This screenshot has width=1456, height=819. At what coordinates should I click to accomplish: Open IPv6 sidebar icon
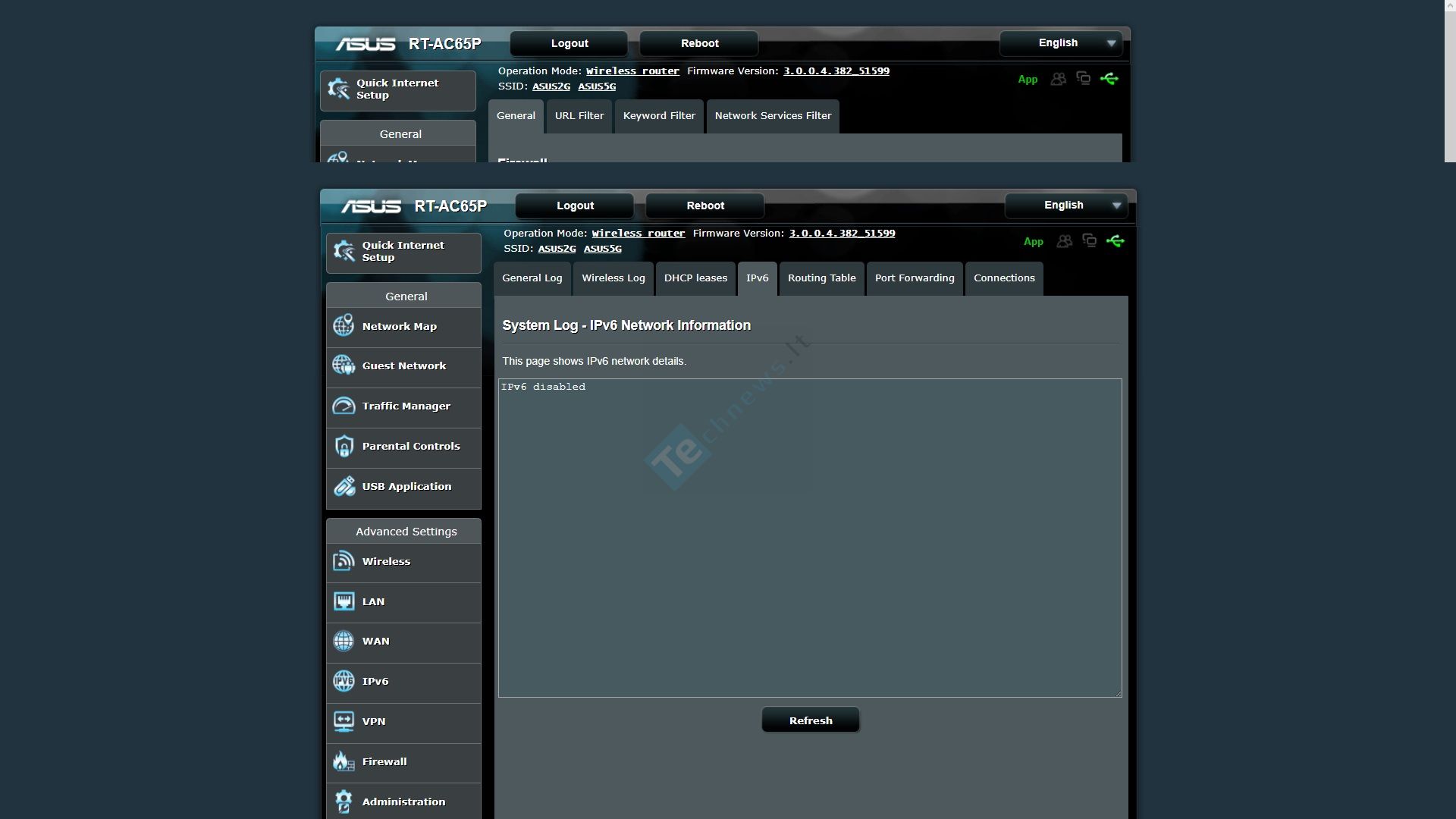coord(344,681)
